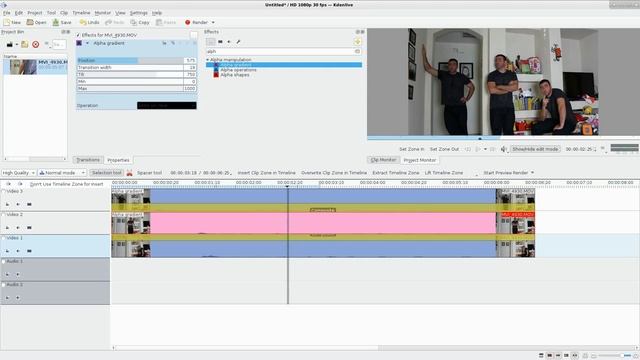This screenshot has height=360, width=640.
Task: Click Open in the main toolbar
Action: (x=36, y=22)
